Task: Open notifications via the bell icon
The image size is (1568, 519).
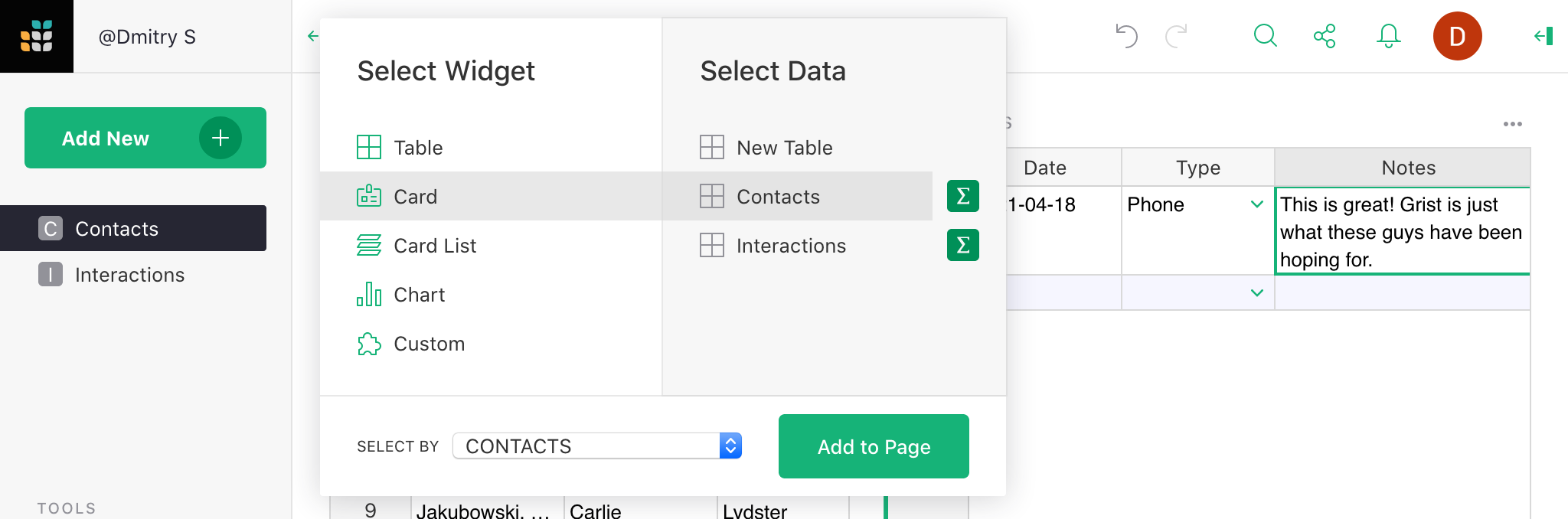Action: point(1388,35)
